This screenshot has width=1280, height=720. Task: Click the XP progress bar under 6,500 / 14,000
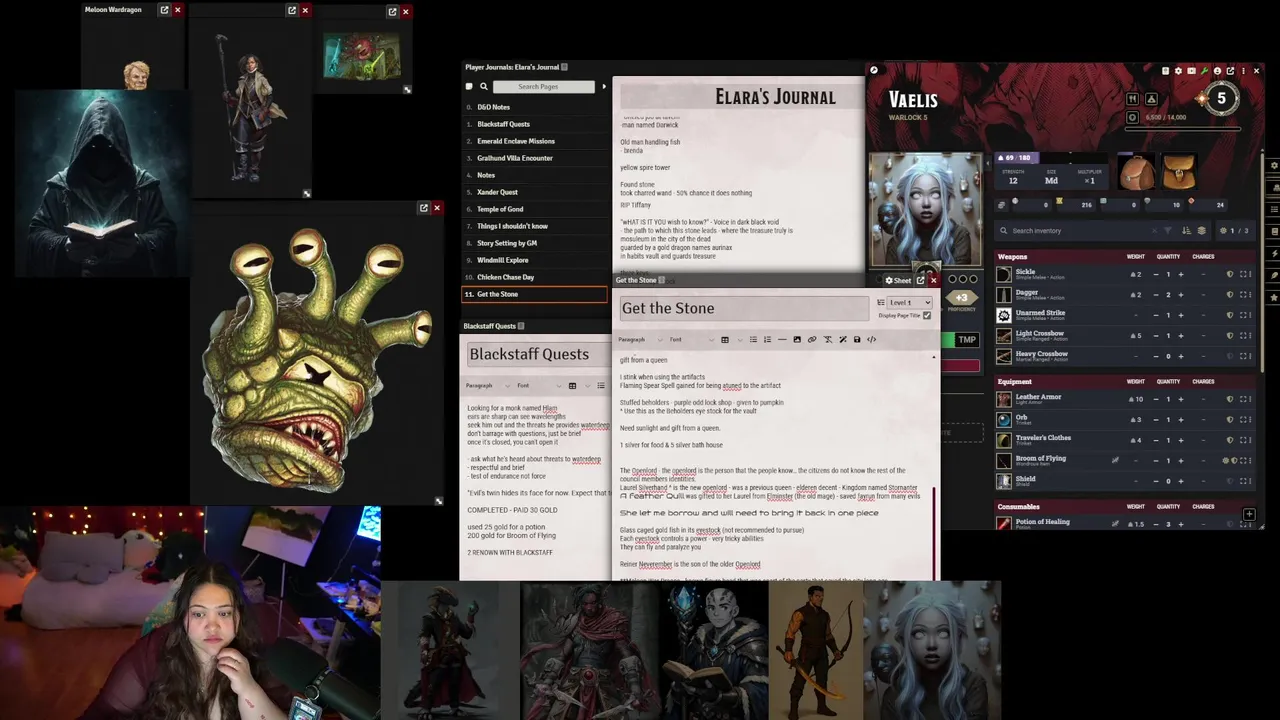[x=1183, y=129]
